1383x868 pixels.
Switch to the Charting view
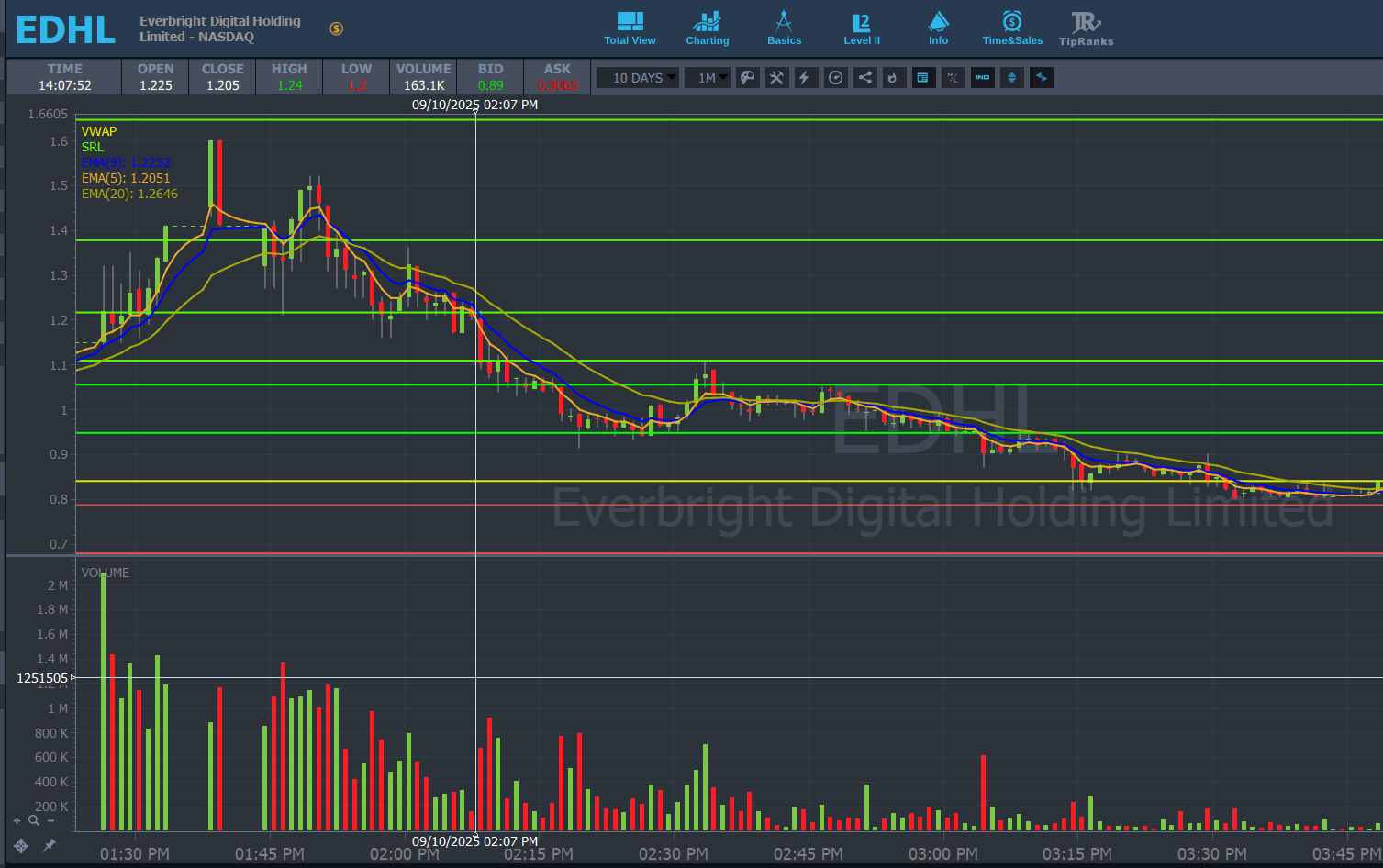point(707,28)
